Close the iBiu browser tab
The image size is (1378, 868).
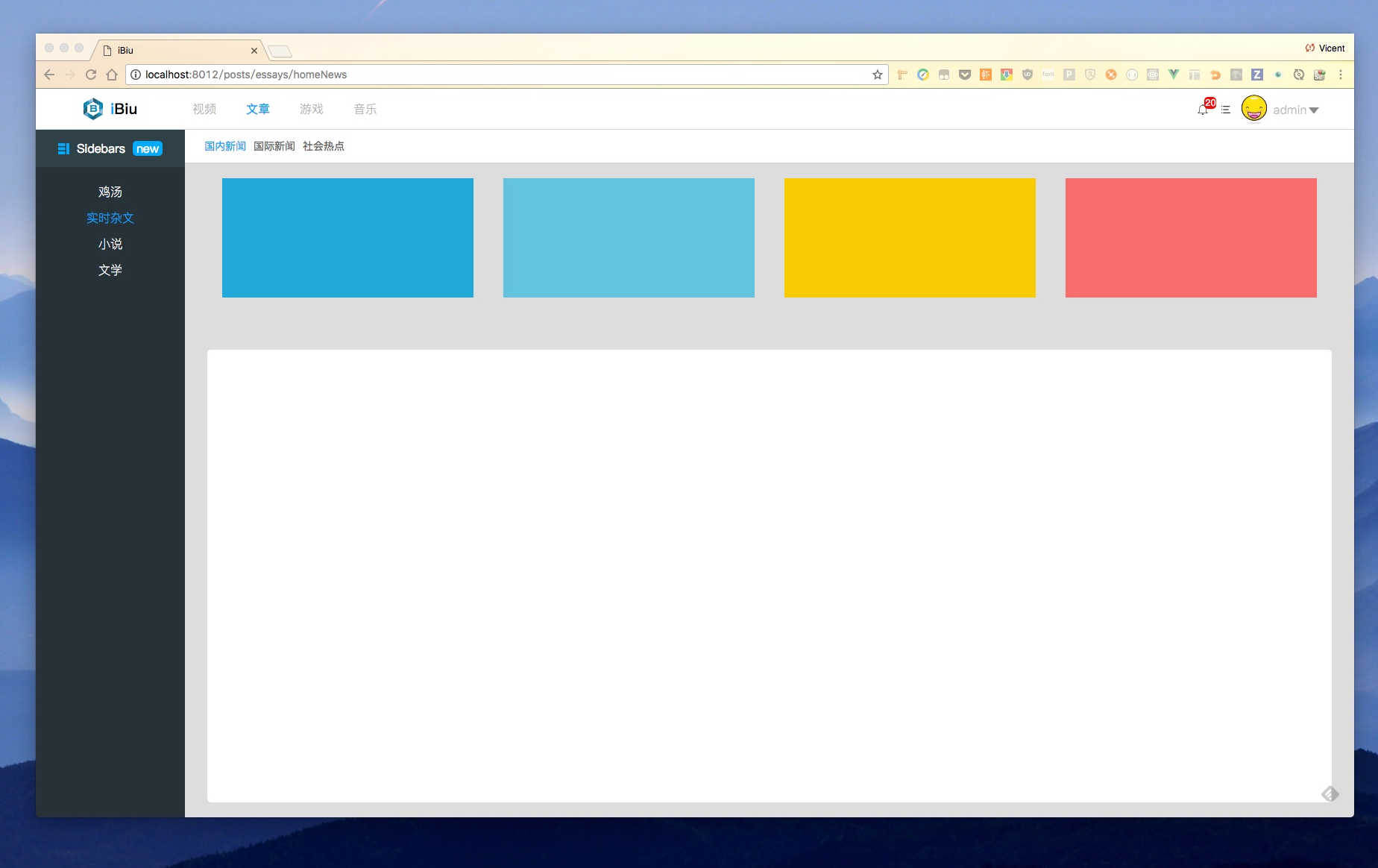(x=254, y=51)
